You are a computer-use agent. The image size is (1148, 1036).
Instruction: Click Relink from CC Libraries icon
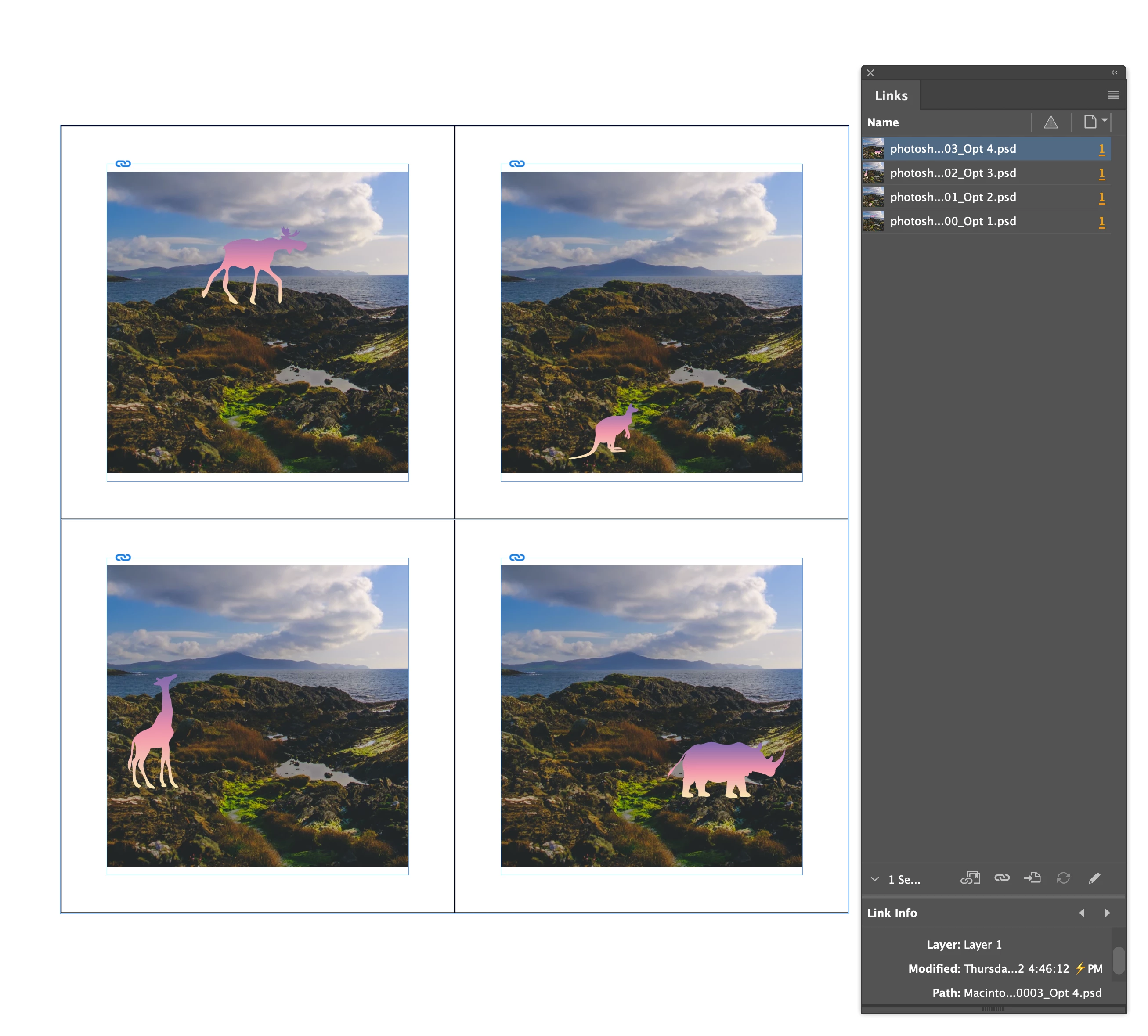[x=970, y=878]
